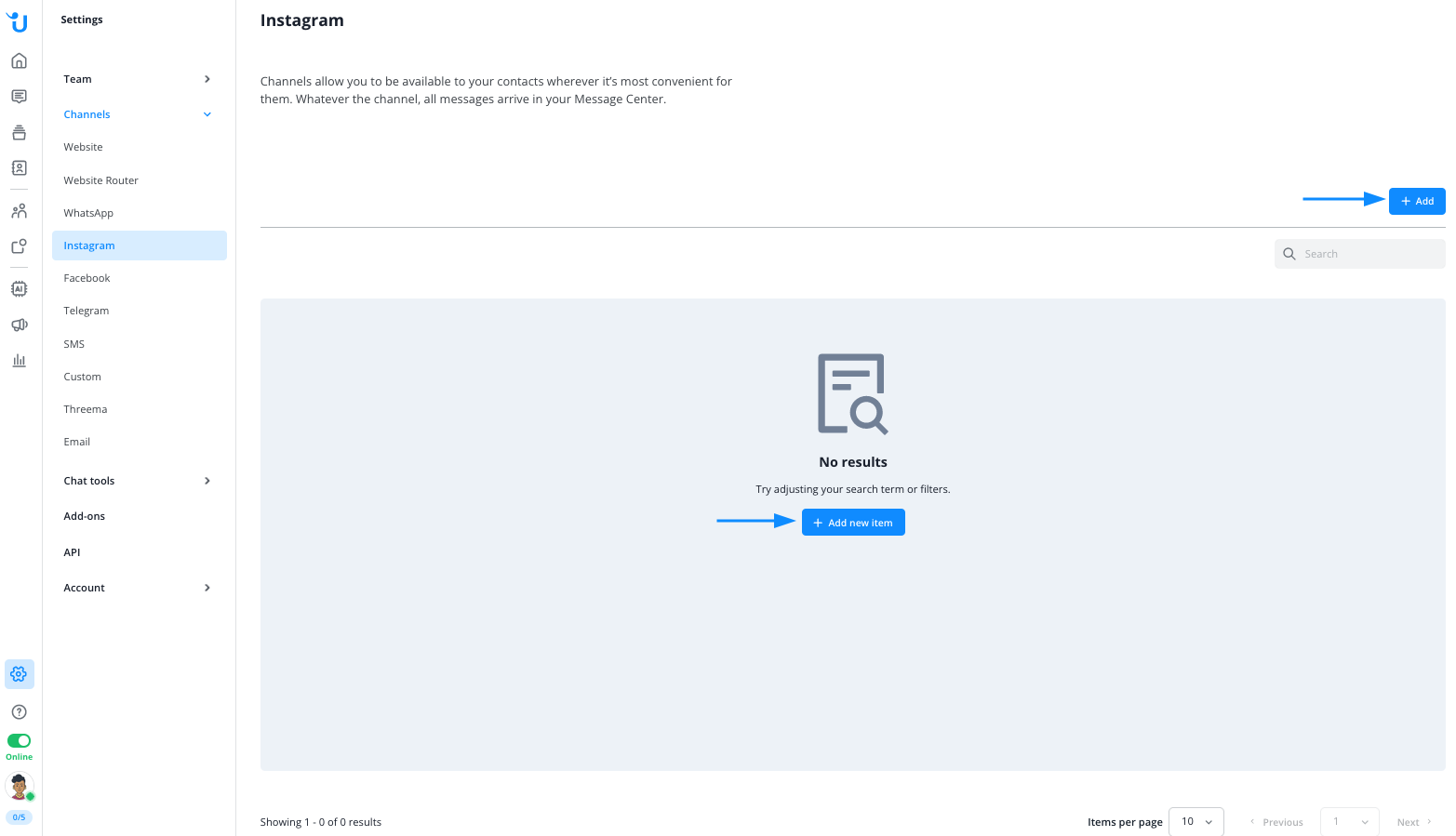
Task: Open the home dashboard icon
Action: (x=19, y=61)
